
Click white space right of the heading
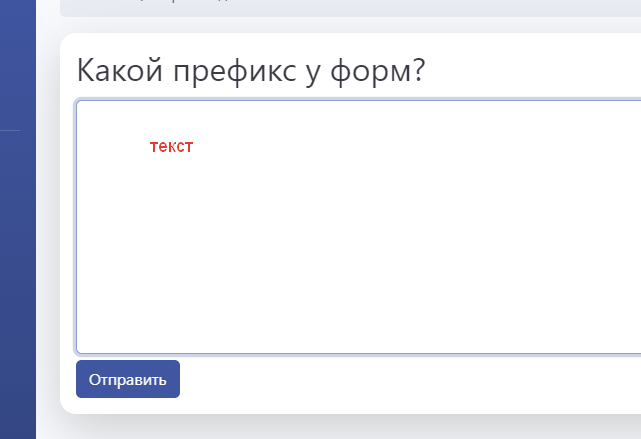540,72
